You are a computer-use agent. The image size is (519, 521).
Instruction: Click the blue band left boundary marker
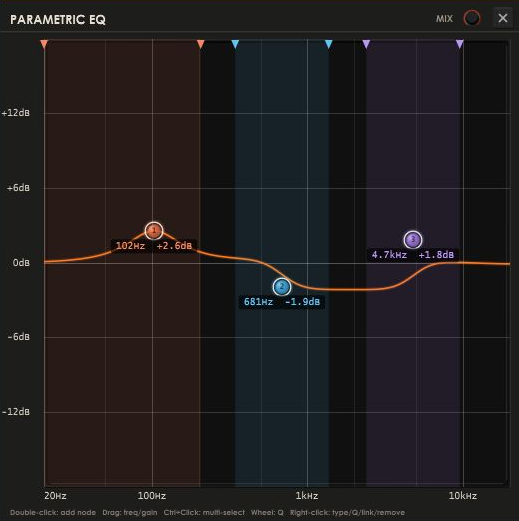[x=235, y=44]
